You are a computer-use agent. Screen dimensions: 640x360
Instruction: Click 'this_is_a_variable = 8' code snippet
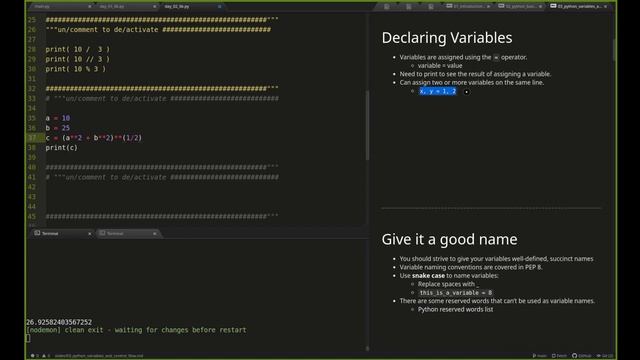click(x=456, y=293)
